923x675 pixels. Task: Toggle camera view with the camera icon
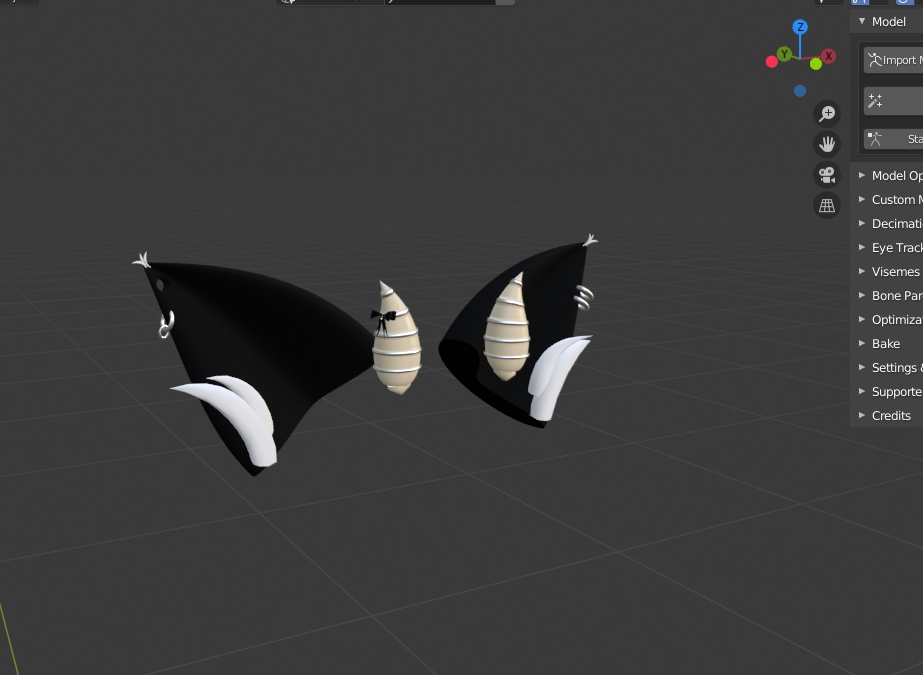(827, 175)
